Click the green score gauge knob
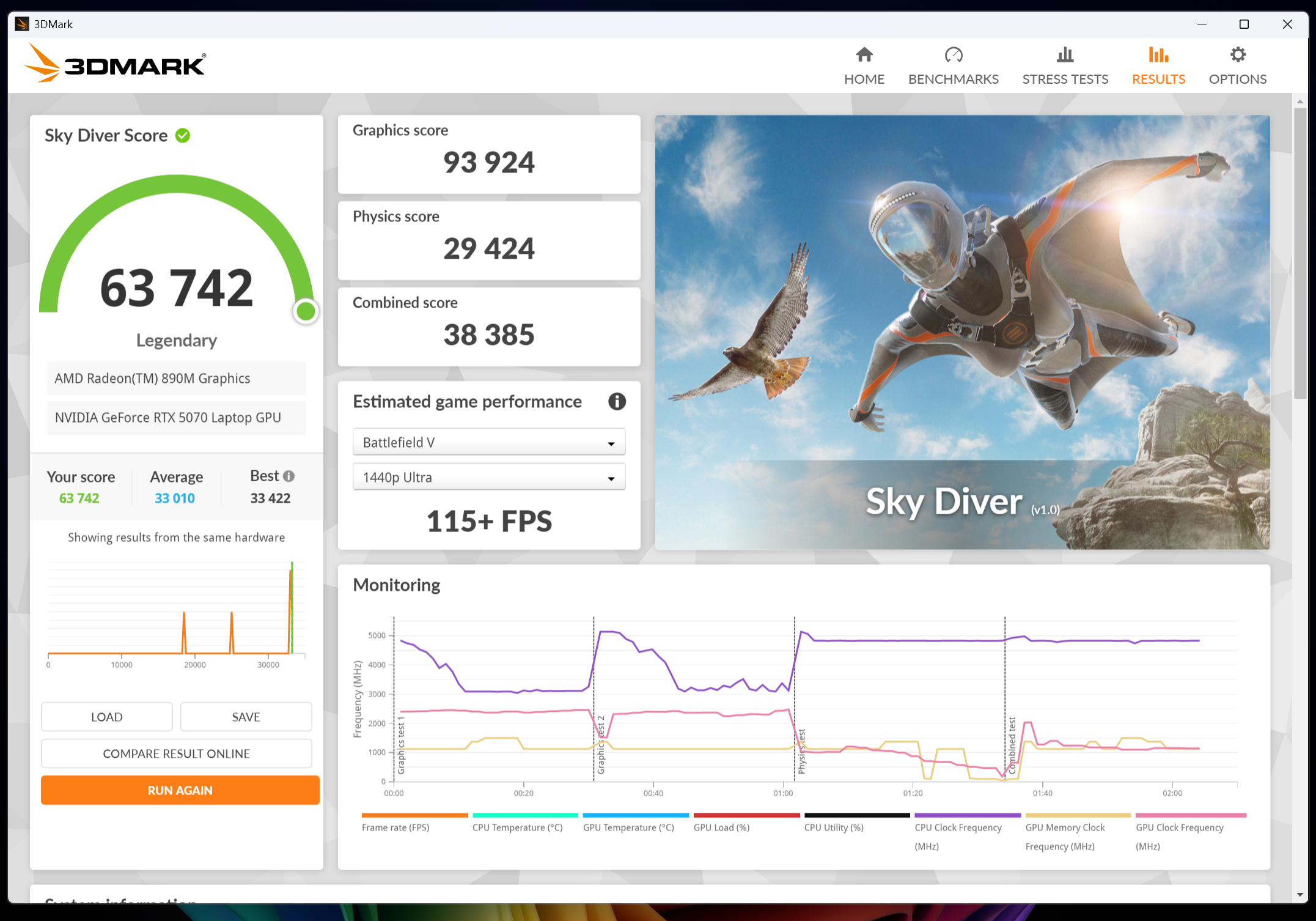Screen dimensions: 1316x921 [x=306, y=311]
